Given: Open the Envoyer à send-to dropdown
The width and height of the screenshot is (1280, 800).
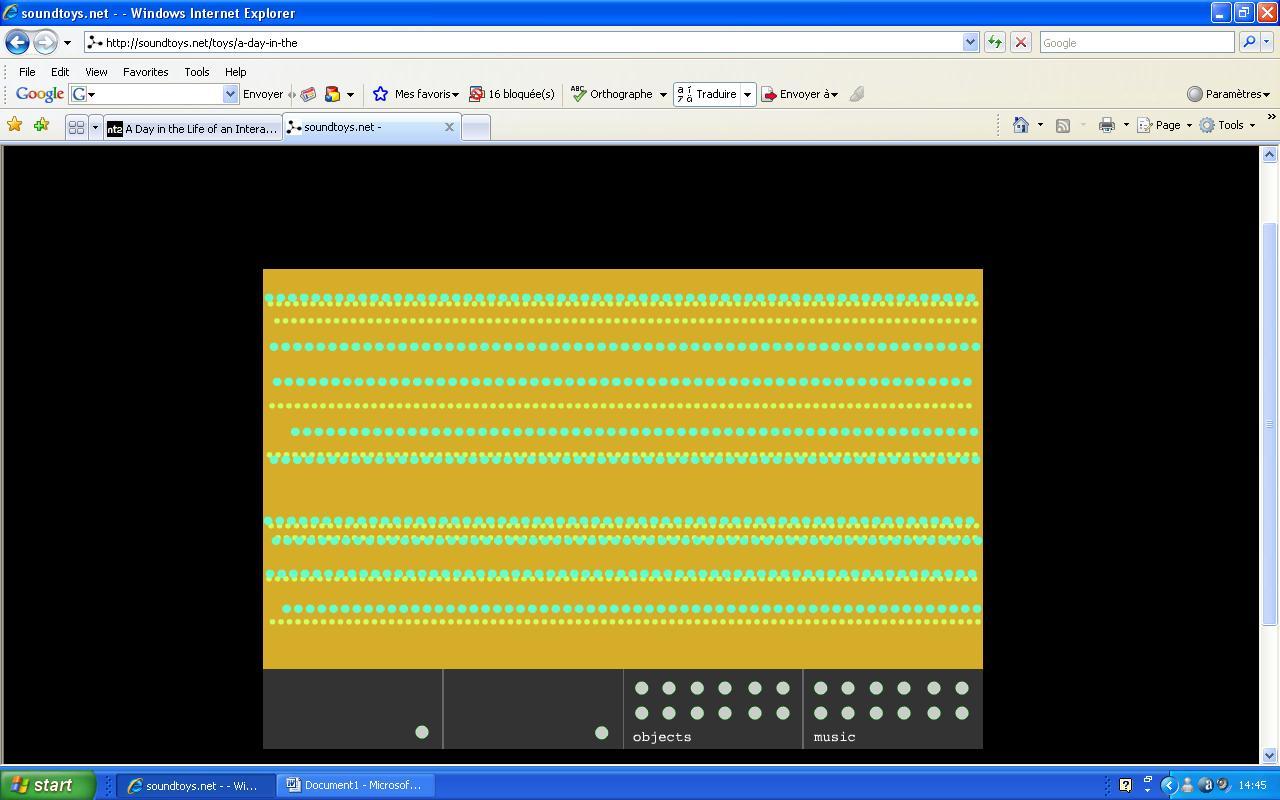Looking at the screenshot, I should coord(800,94).
